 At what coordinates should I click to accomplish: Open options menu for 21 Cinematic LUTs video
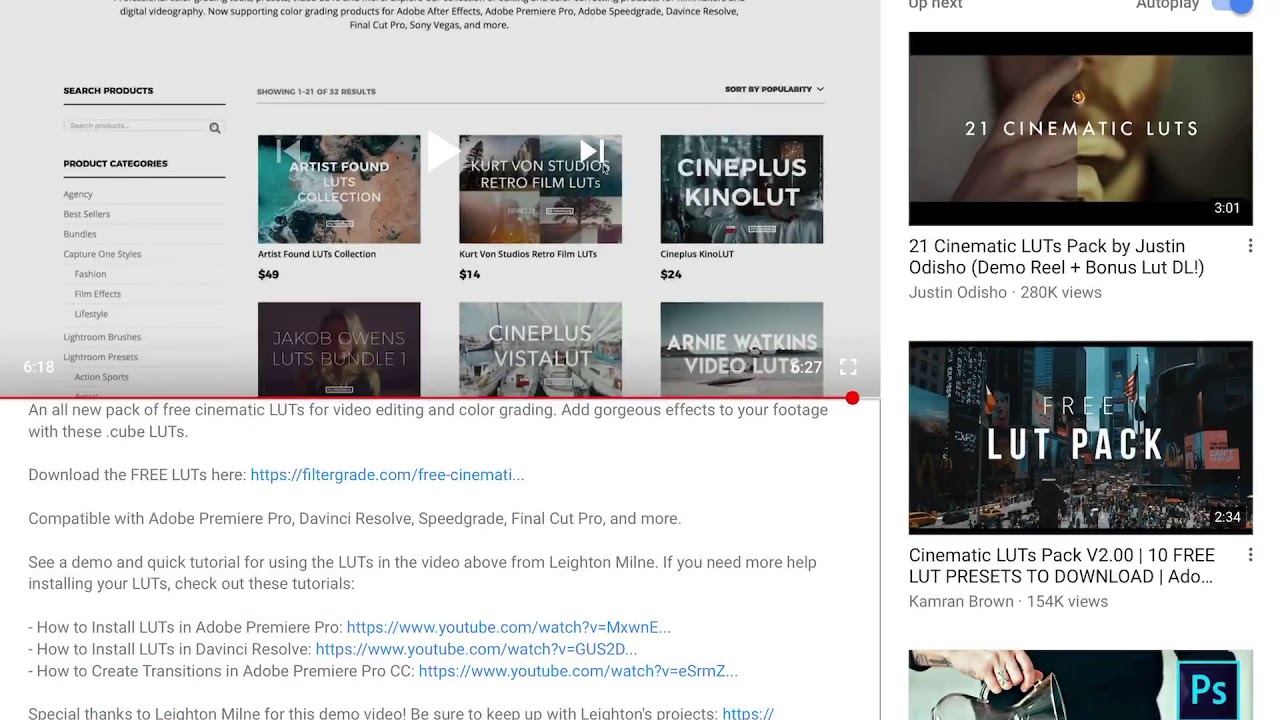pyautogui.click(x=1250, y=246)
